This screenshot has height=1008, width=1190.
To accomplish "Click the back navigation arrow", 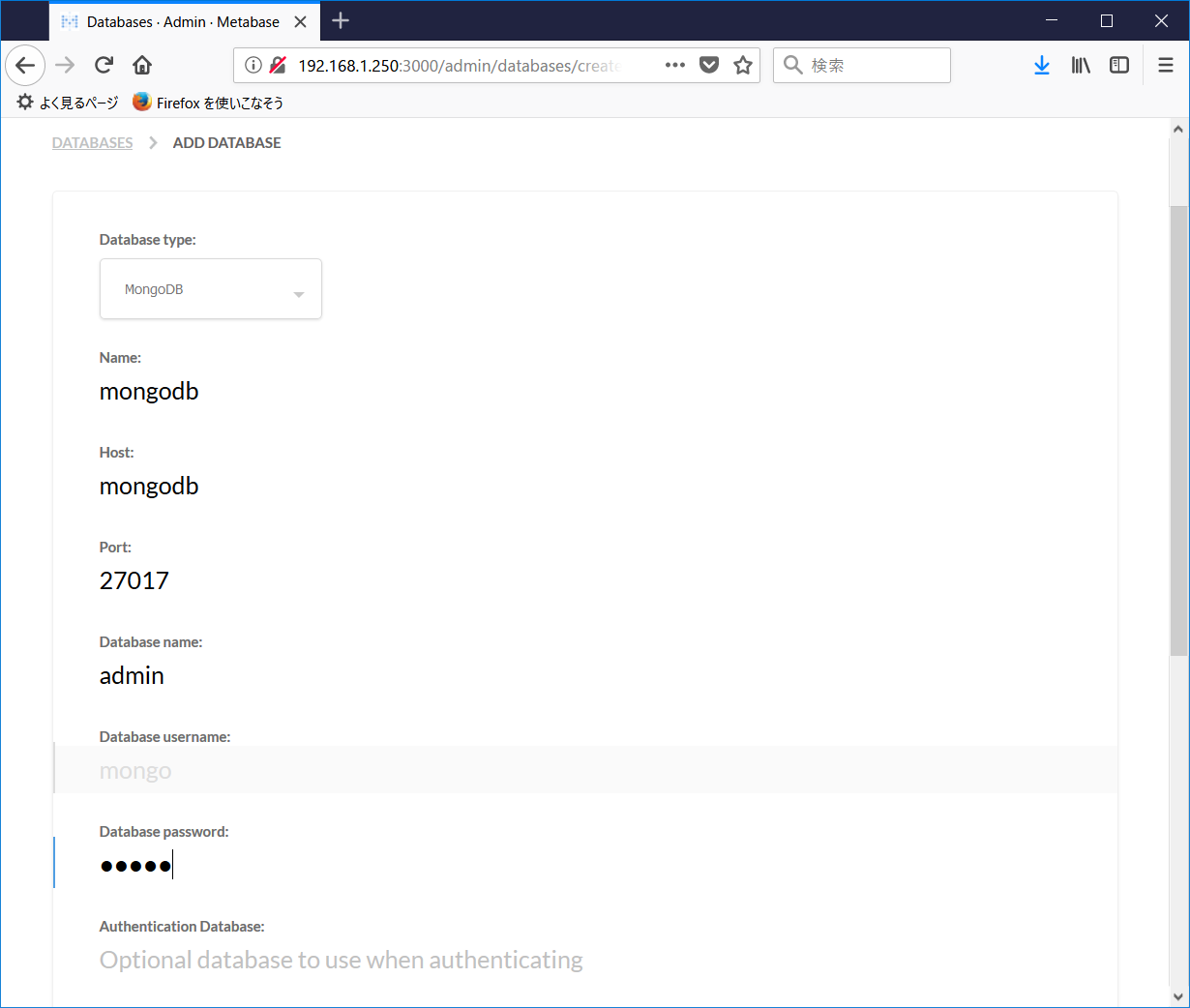I will point(25,65).
